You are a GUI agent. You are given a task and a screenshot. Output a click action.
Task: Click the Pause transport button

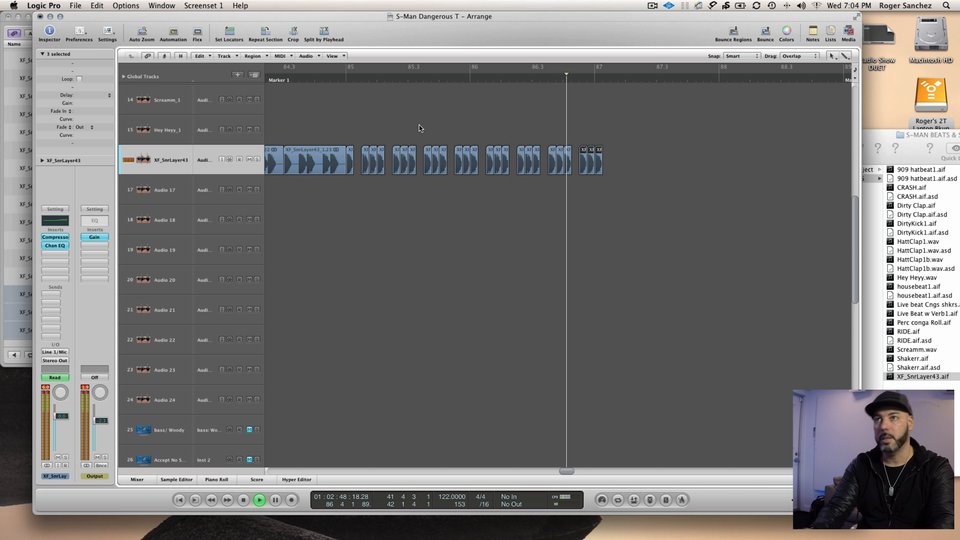tap(275, 500)
